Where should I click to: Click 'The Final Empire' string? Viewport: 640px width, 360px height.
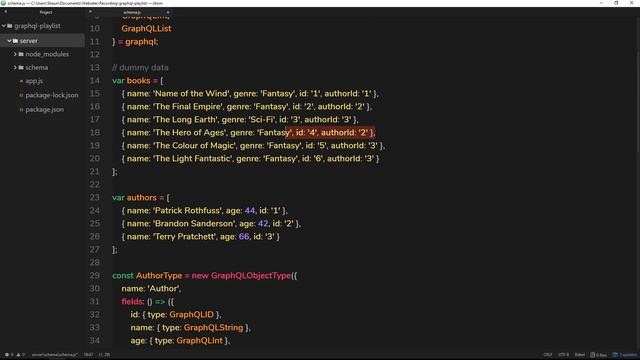click(188, 107)
